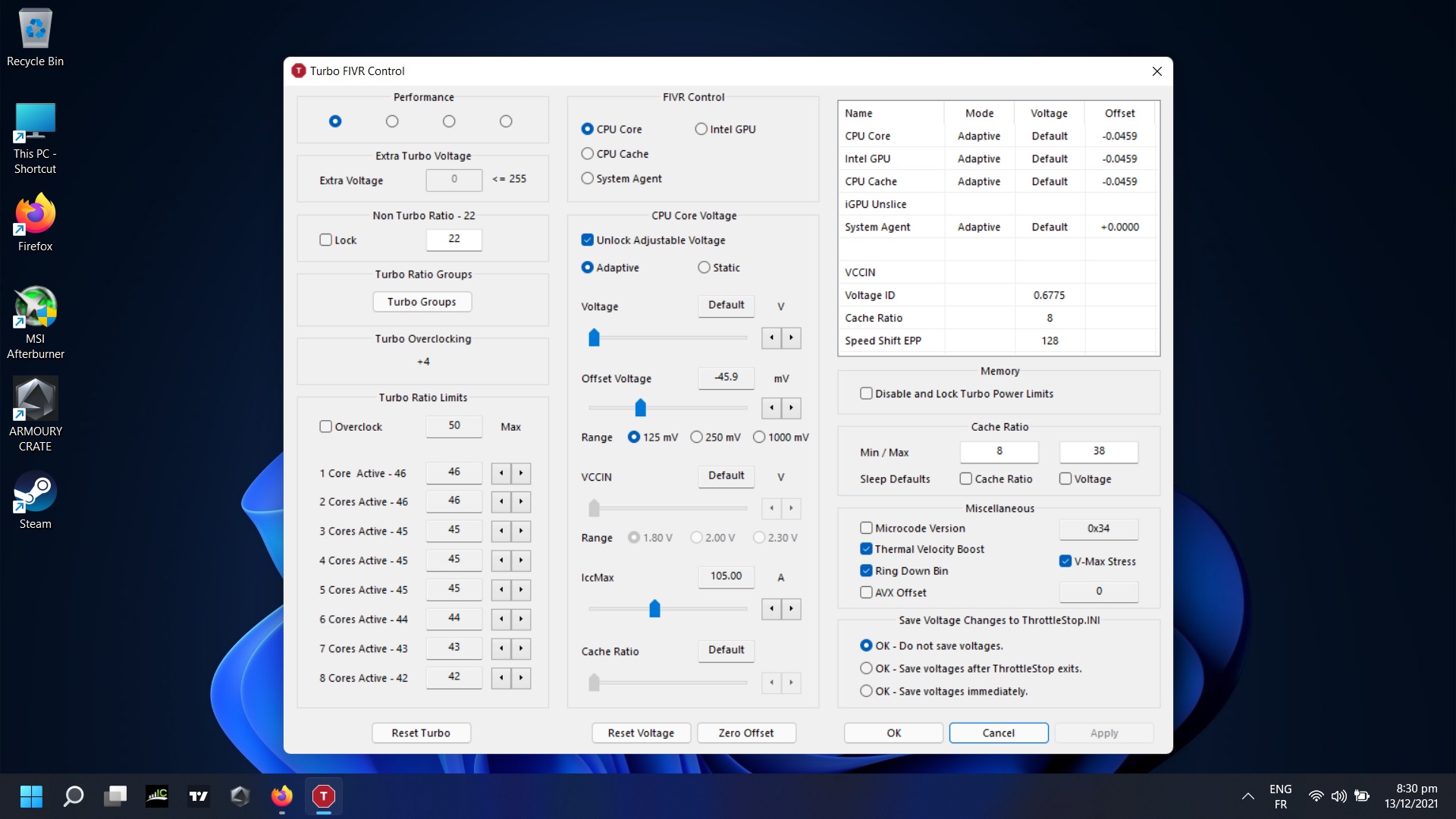Image resolution: width=1456 pixels, height=819 pixels.
Task: Select the CPU Cache radio button
Action: (x=587, y=154)
